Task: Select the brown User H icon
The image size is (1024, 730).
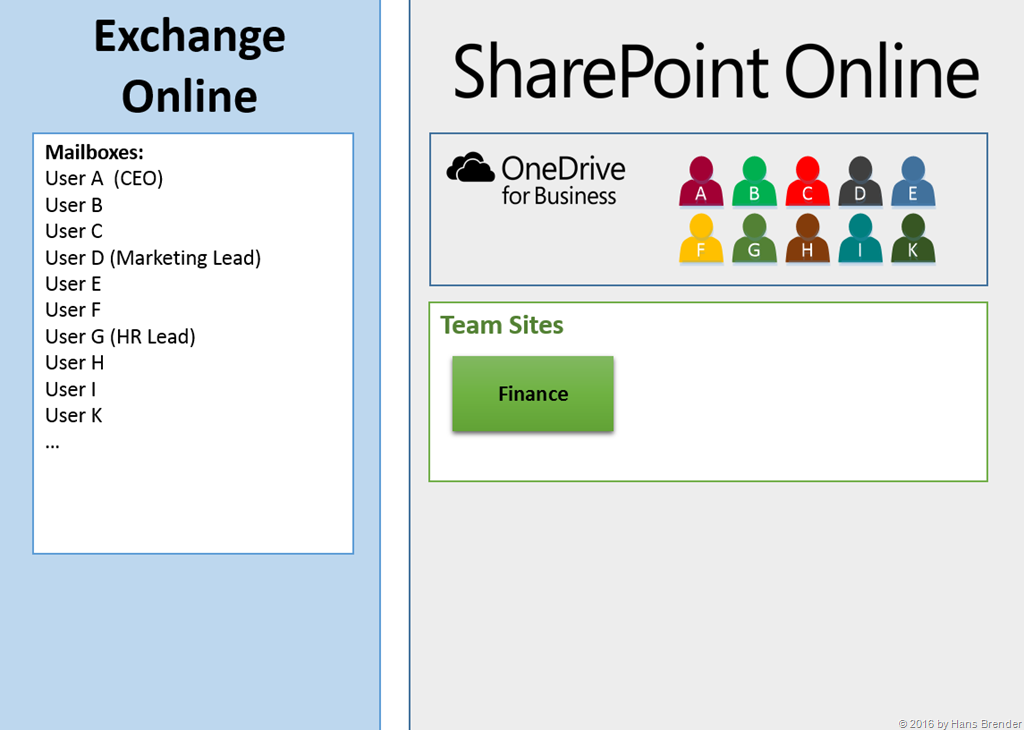Action: [x=807, y=240]
